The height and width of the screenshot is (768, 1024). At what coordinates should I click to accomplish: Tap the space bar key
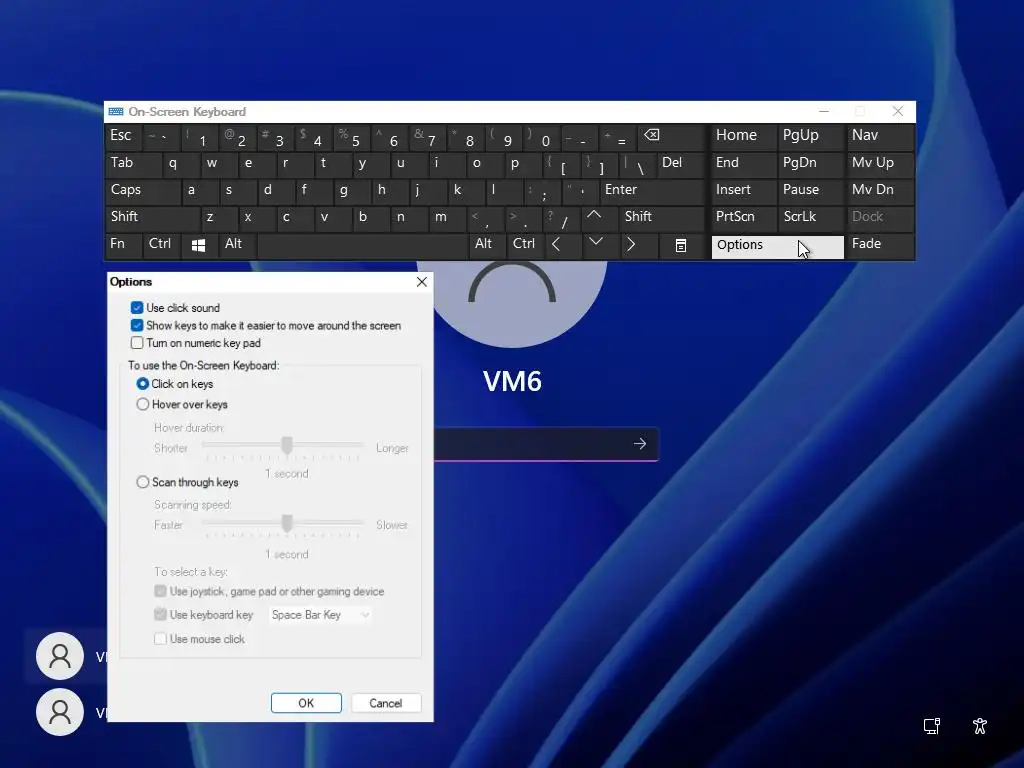point(362,246)
